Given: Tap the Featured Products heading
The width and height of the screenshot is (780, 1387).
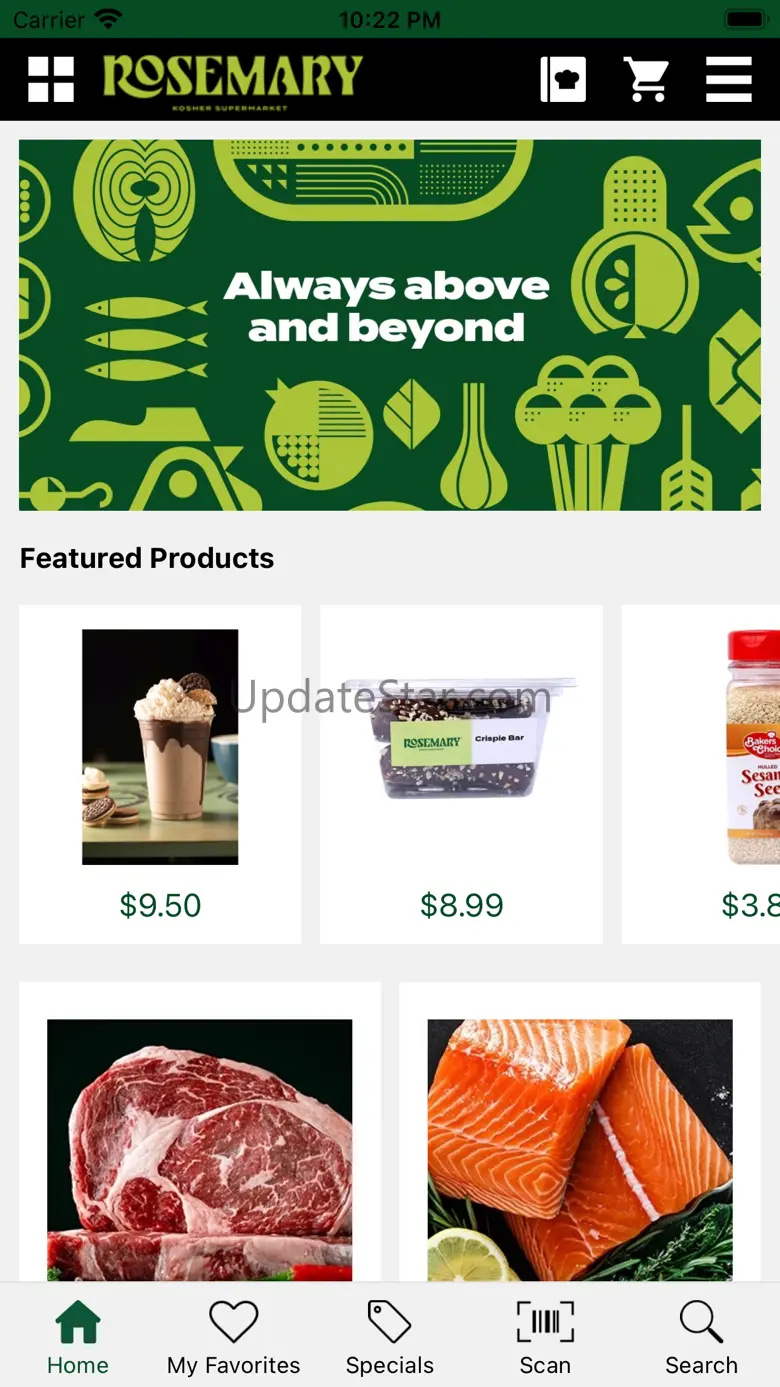Looking at the screenshot, I should 147,558.
